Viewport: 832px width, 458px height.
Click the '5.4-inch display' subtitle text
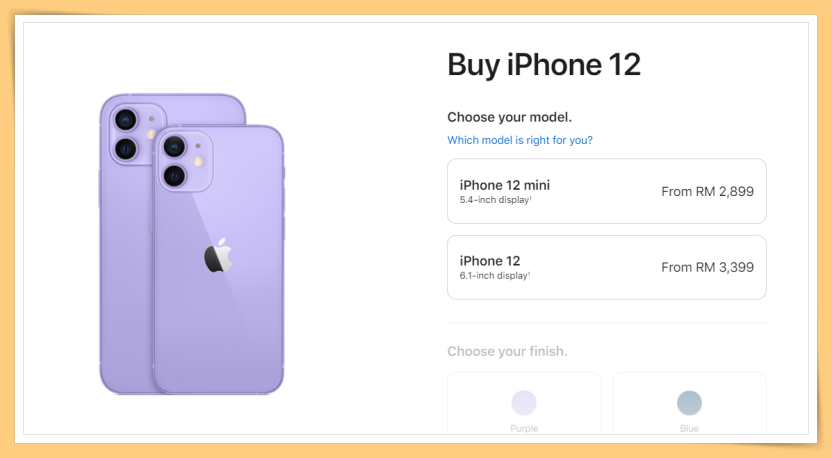[496, 200]
